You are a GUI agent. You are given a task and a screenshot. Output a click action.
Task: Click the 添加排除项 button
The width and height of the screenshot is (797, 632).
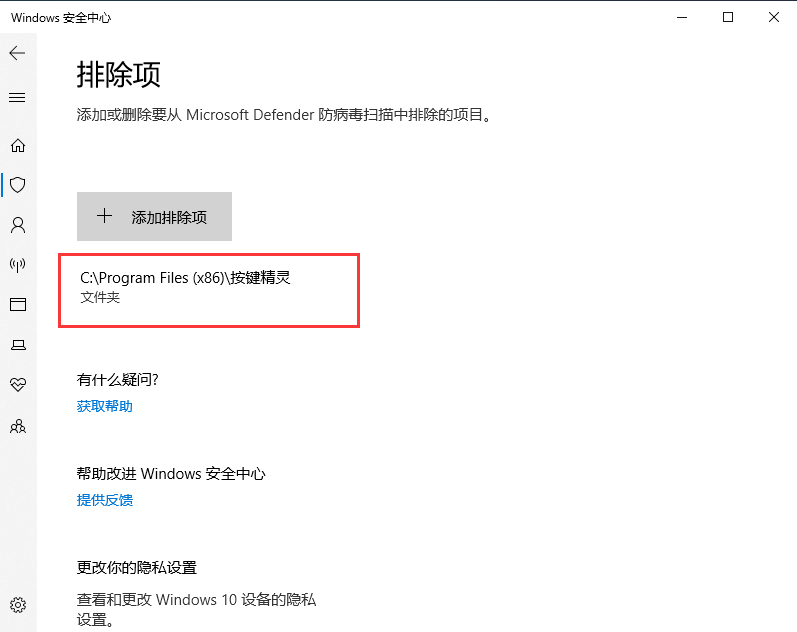click(x=155, y=217)
